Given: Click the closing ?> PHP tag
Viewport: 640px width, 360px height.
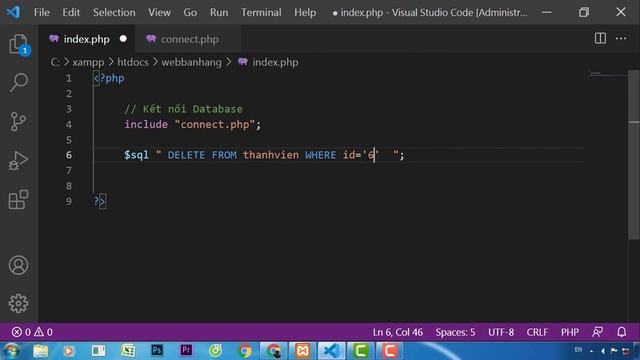Looking at the screenshot, I should click(x=99, y=201).
